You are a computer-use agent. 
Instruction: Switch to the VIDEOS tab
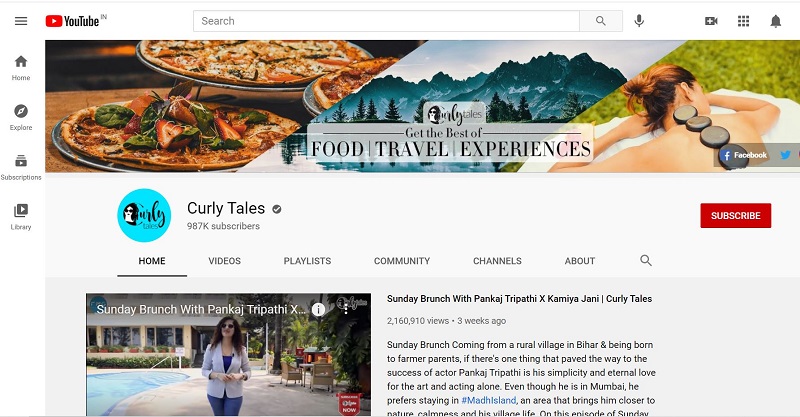pyautogui.click(x=224, y=261)
